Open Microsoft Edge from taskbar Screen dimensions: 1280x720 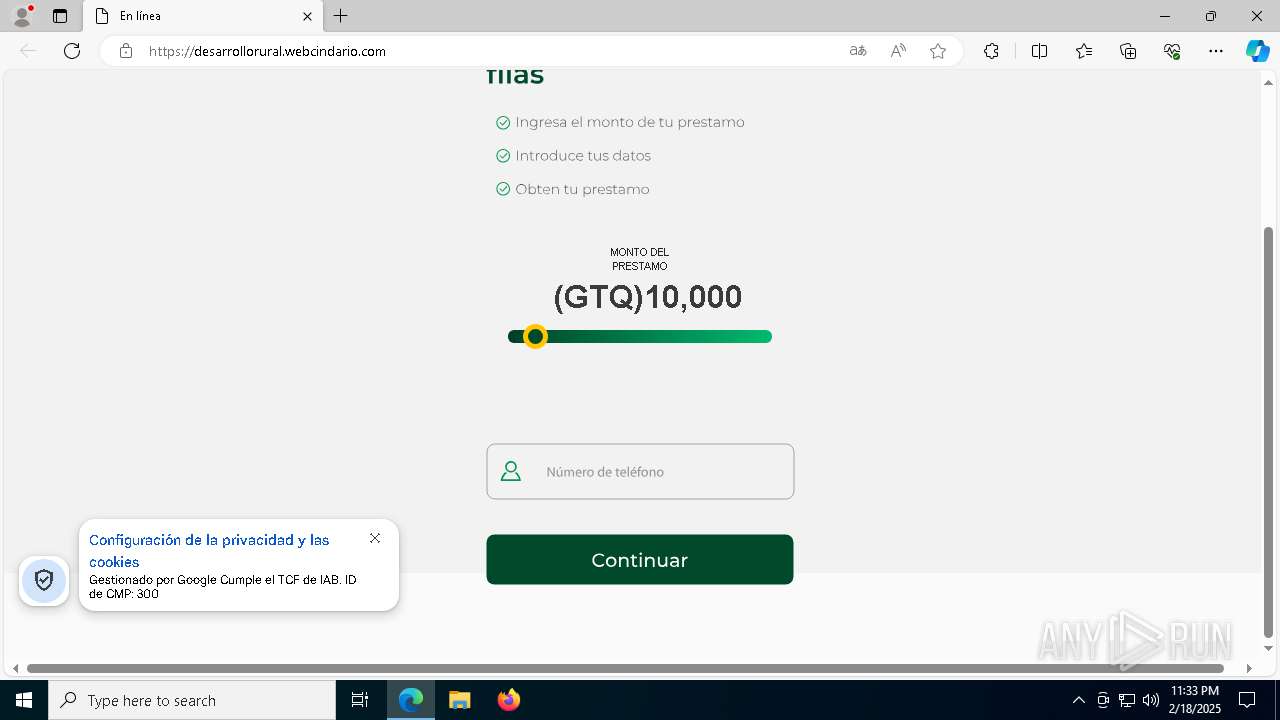pyautogui.click(x=411, y=700)
